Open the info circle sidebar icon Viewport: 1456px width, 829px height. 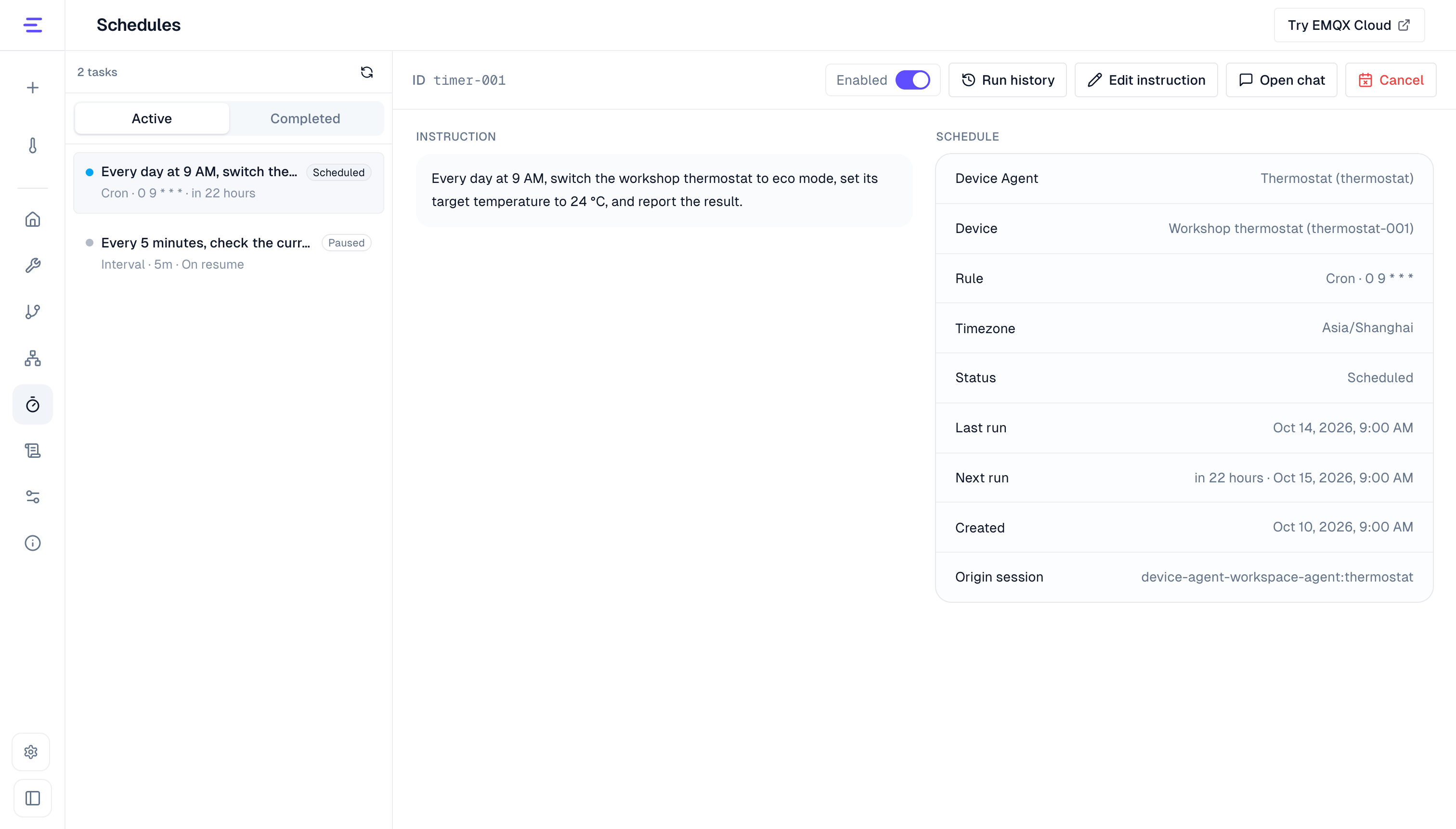(x=32, y=543)
